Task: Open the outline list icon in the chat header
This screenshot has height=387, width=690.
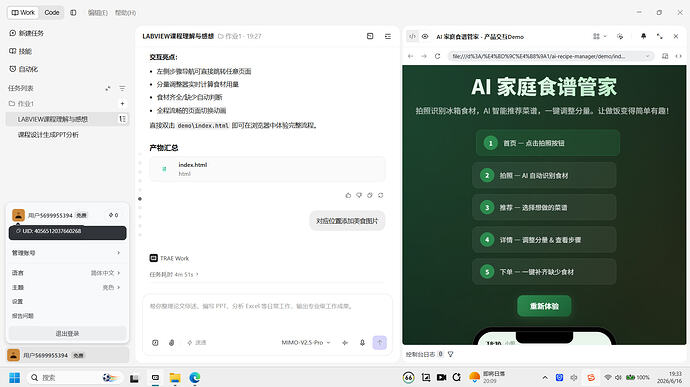Action: point(388,36)
